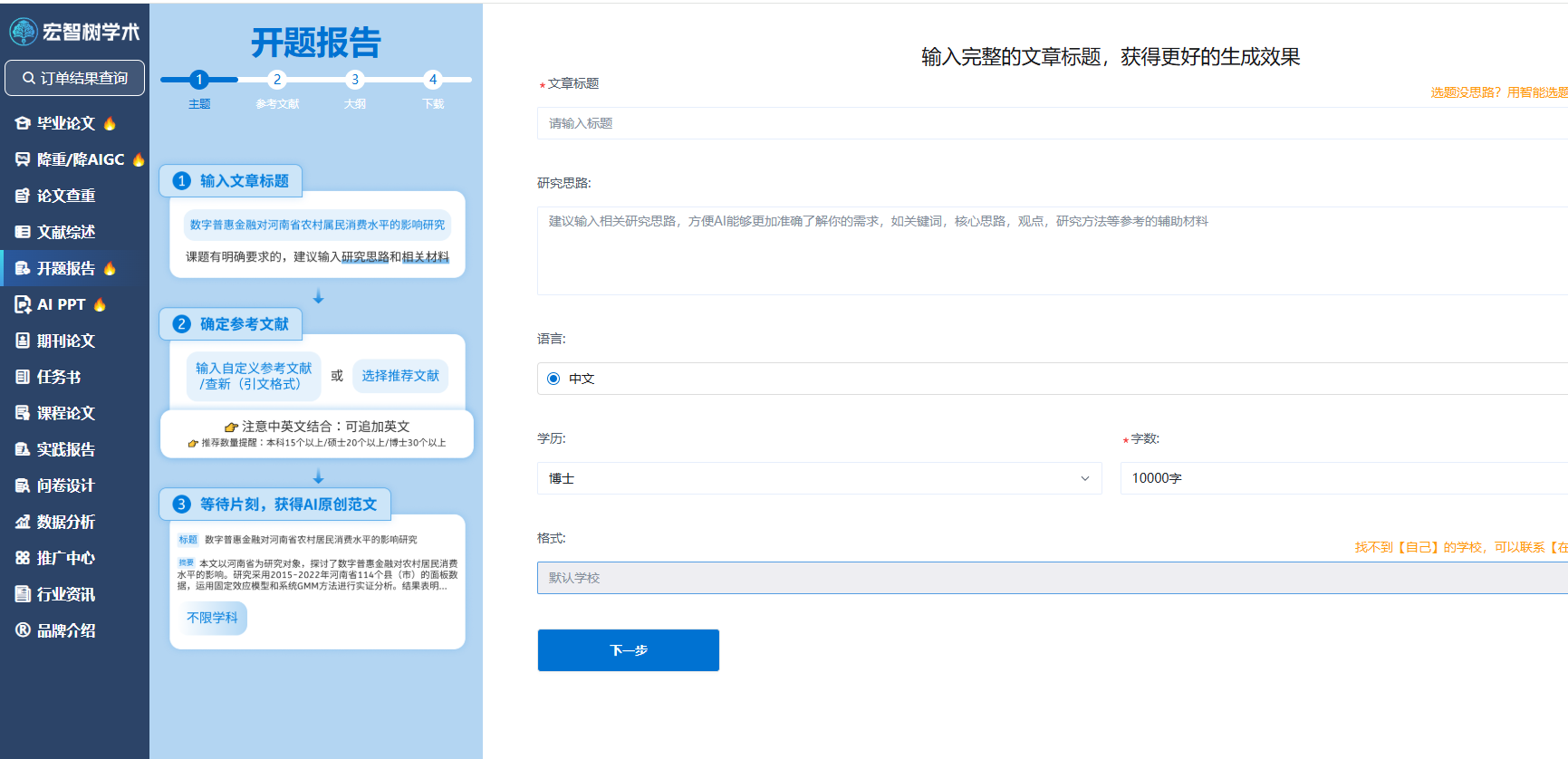Click the 论文查重 sidebar icon

23,196
